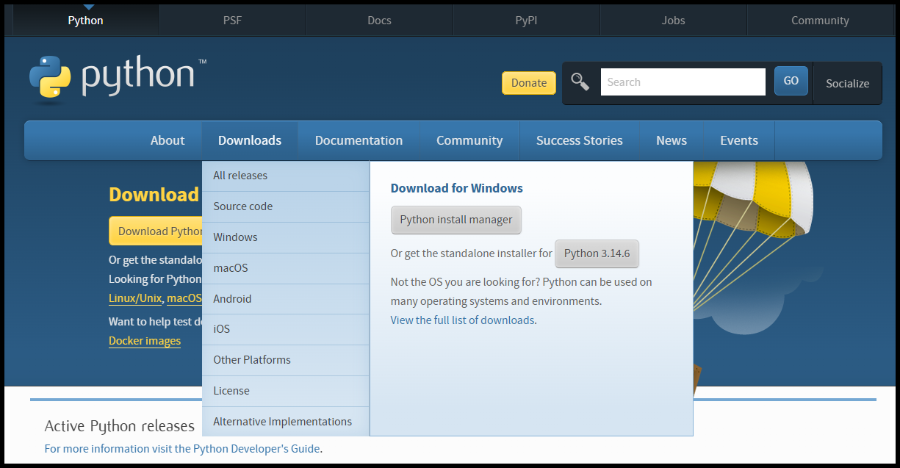Select Windows in the Downloads menu
Viewport: 900px width, 468px height.
[x=285, y=238]
